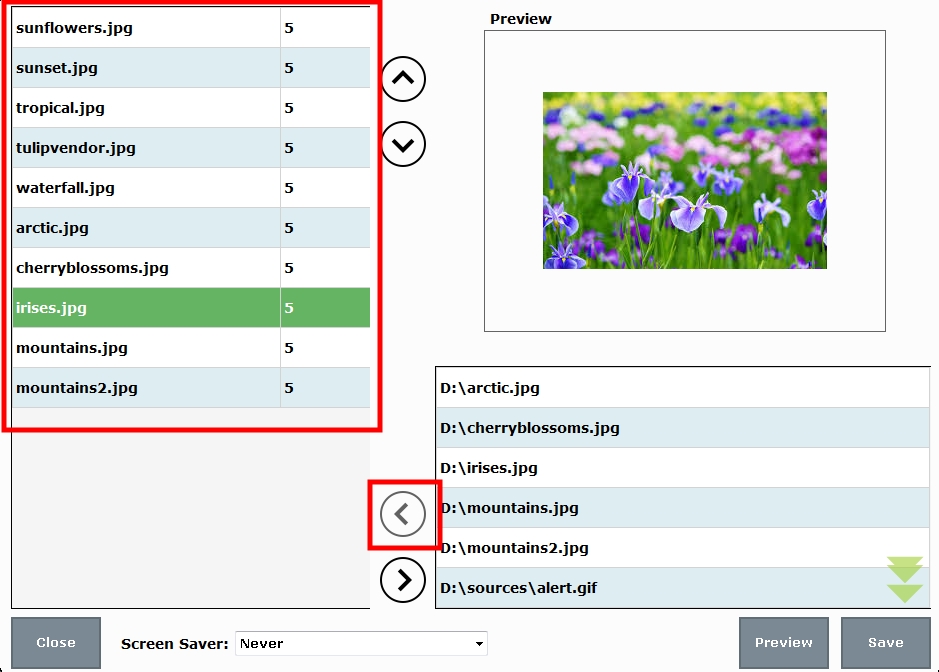This screenshot has height=672, width=939.
Task: Remove the selected image from the slideshow
Action: coord(402,580)
